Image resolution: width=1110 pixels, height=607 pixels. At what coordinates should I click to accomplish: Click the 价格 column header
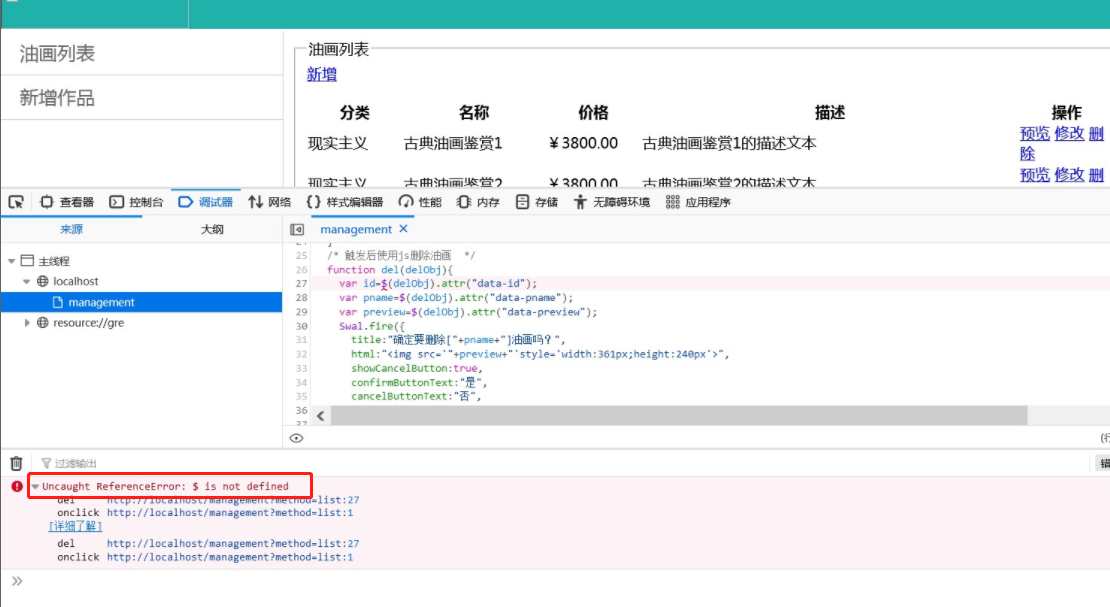tap(593, 113)
